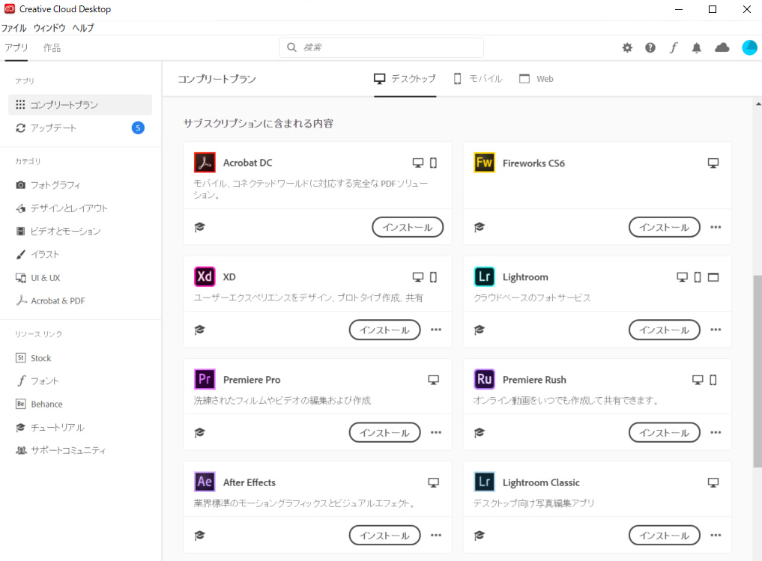Screen dimensions: 762x561
Task: Install Premiere Rush
Action: [x=664, y=433]
